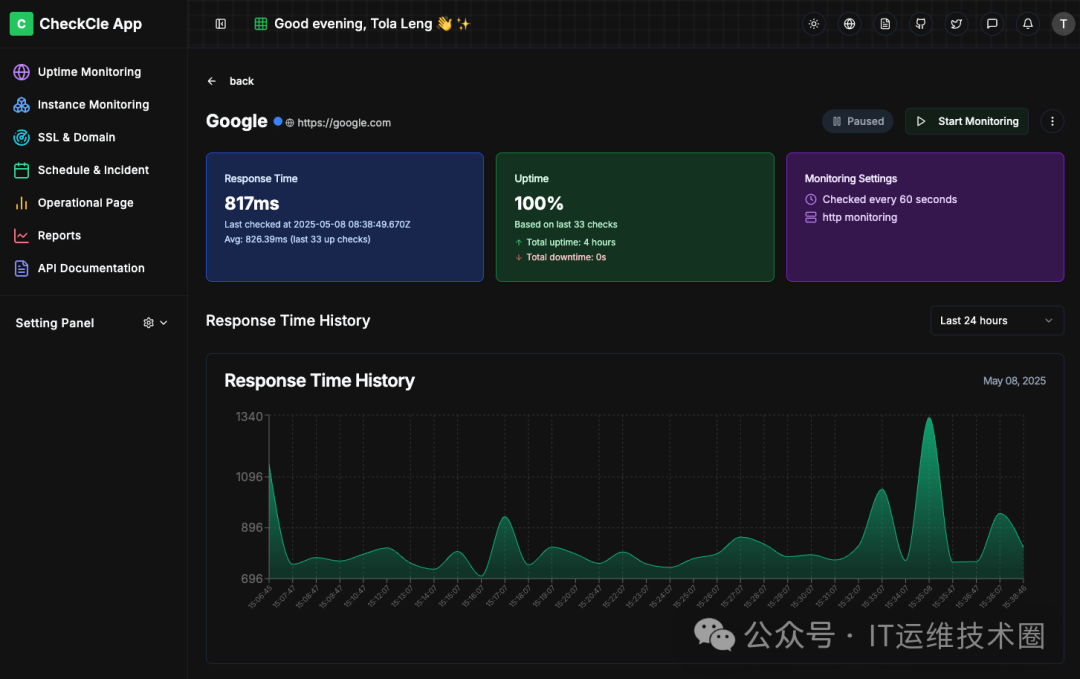Viewport: 1080px width, 679px height.
Task: Open the language globe icon in header
Action: [x=849, y=24]
